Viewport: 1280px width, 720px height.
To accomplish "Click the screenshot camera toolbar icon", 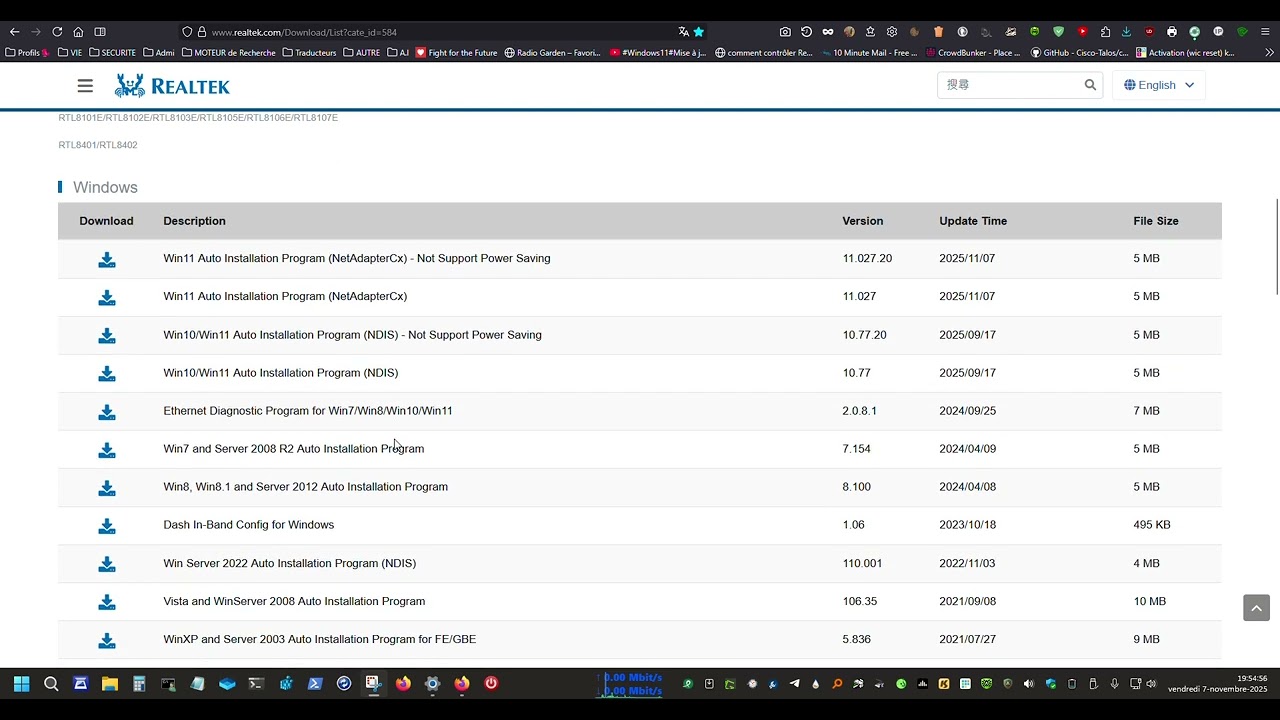I will pyautogui.click(x=785, y=32).
